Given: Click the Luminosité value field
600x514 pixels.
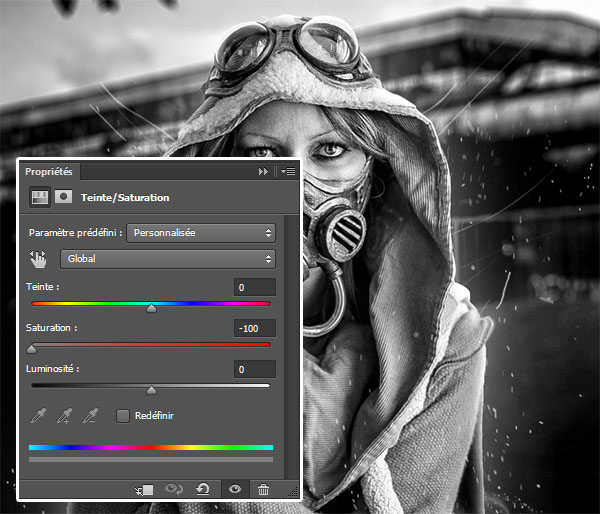Looking at the screenshot, I should coord(254,369).
